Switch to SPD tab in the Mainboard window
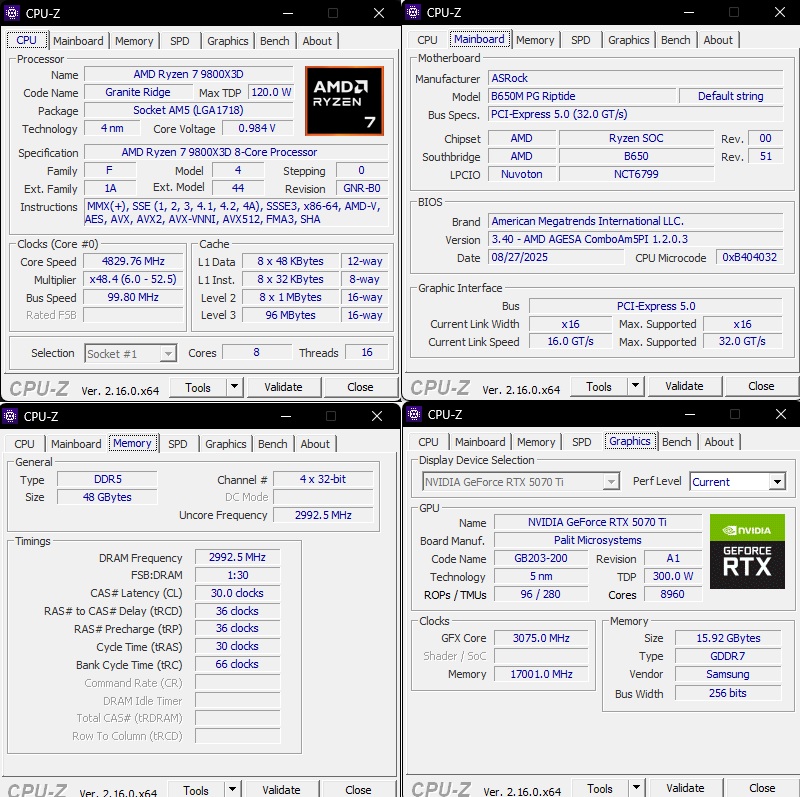The width and height of the screenshot is (800, 797). point(581,40)
